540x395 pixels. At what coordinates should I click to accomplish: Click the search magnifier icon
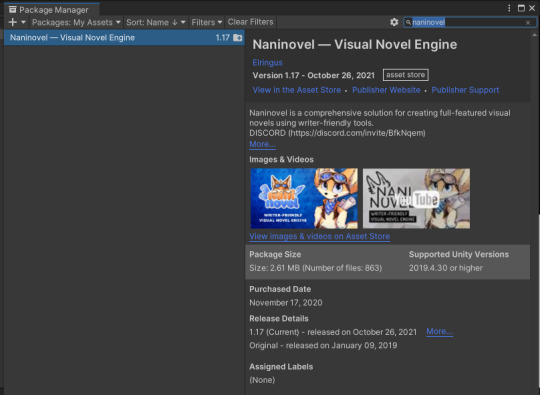pos(408,22)
